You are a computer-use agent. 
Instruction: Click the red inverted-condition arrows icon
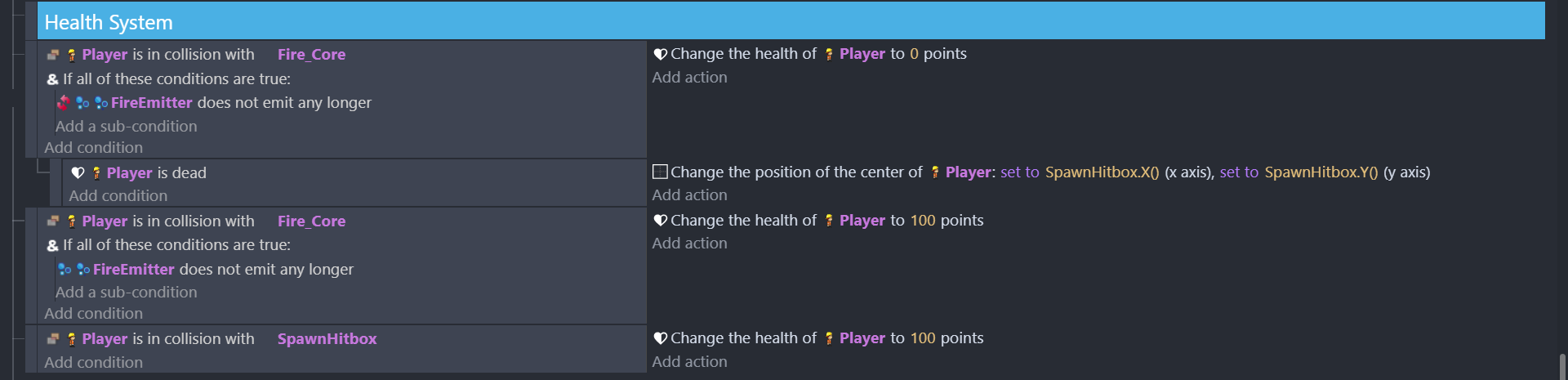click(x=64, y=103)
